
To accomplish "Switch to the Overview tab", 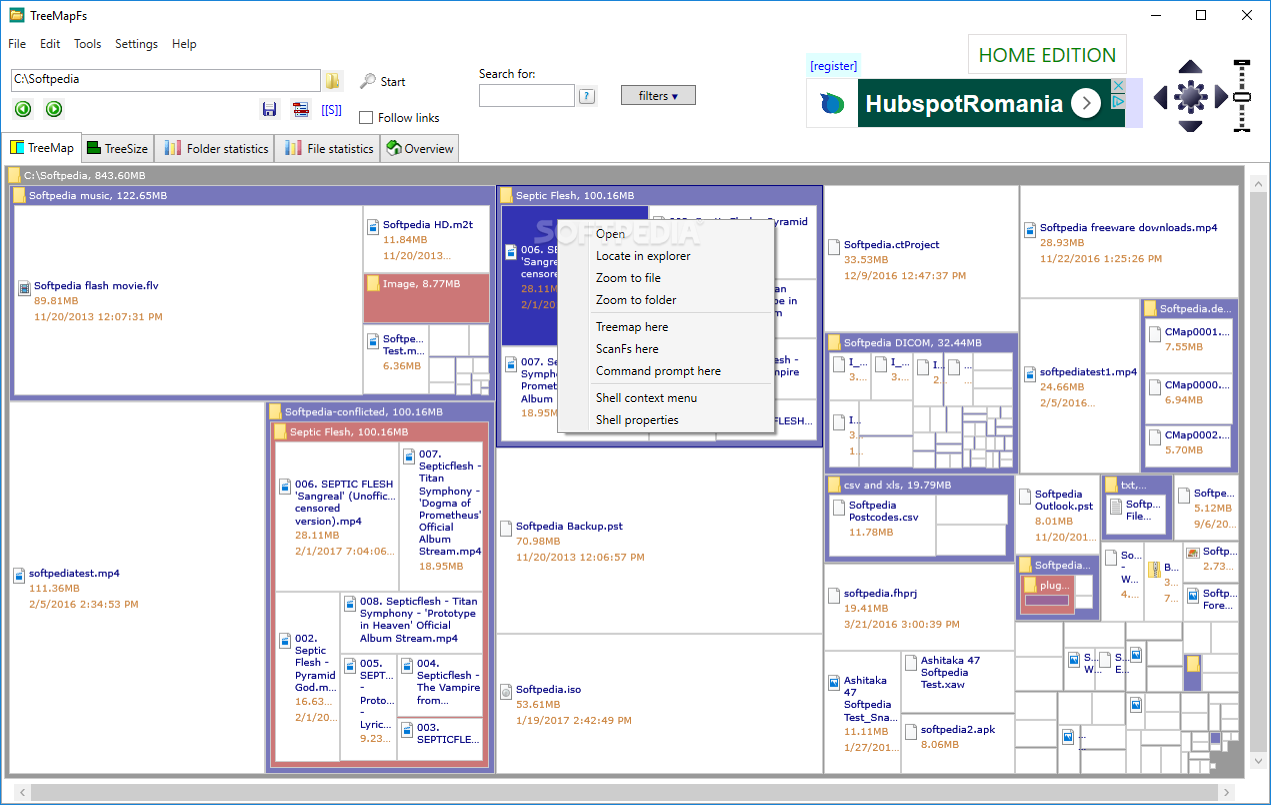I will [x=420, y=149].
